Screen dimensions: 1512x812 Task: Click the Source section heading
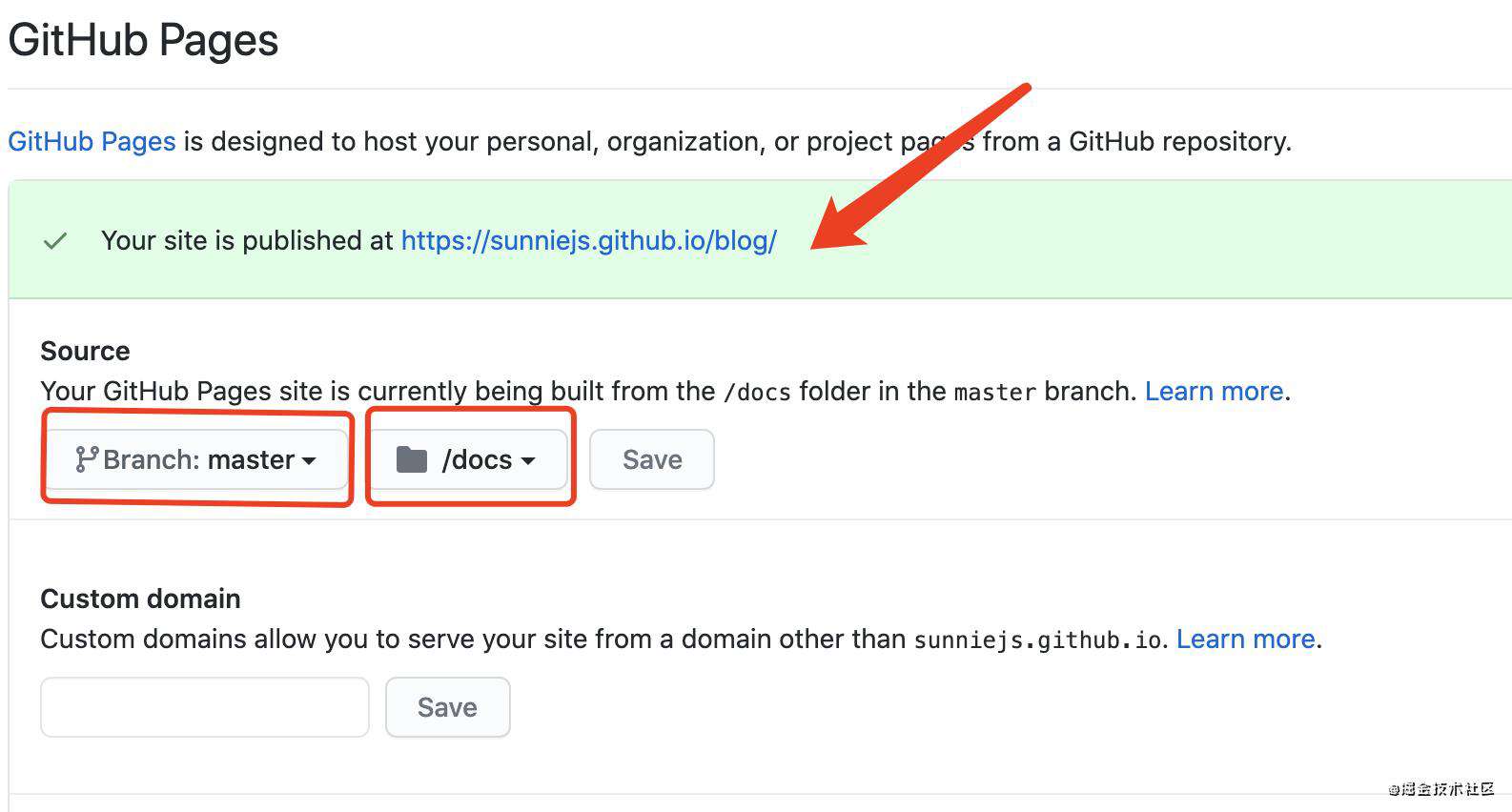pos(85,351)
